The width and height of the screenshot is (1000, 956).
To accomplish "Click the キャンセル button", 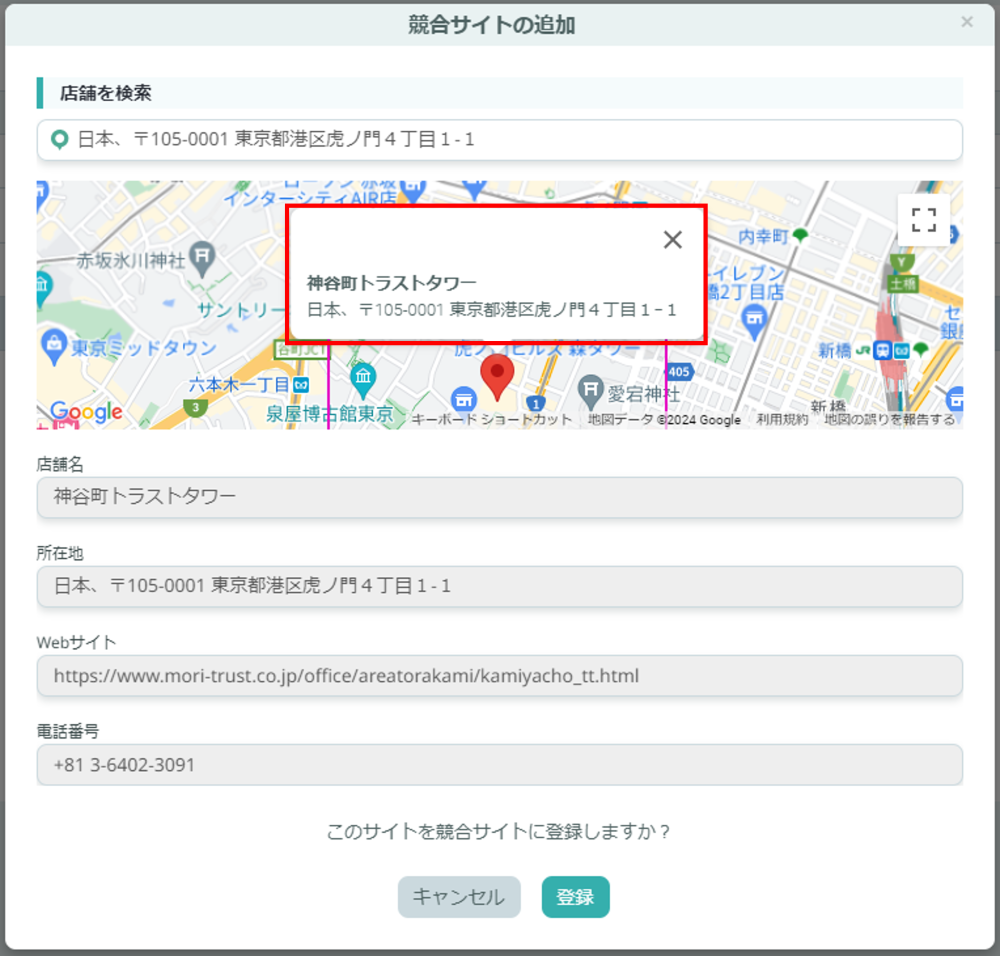I will click(x=459, y=897).
